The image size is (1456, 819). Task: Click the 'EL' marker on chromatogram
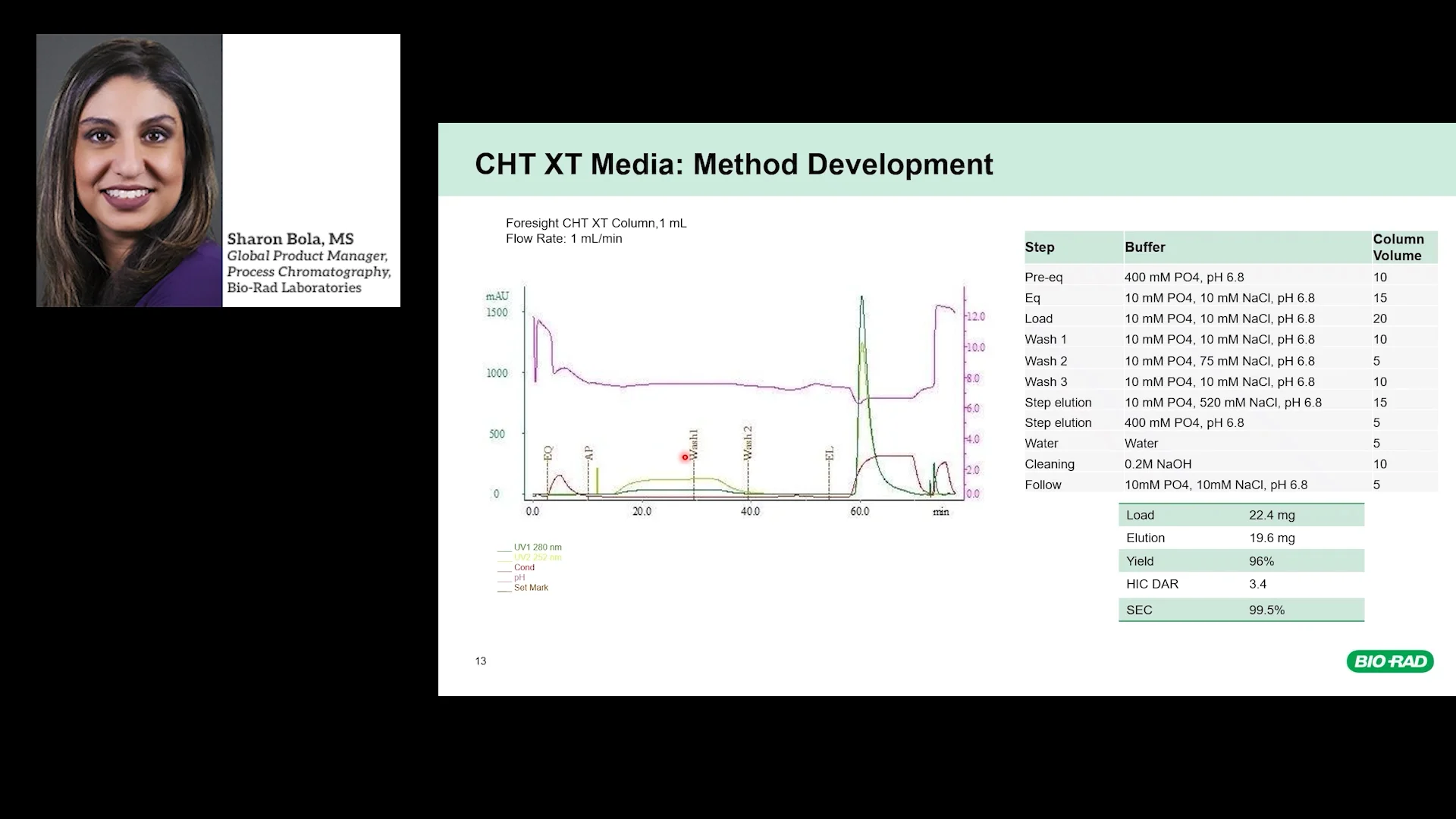point(829,453)
